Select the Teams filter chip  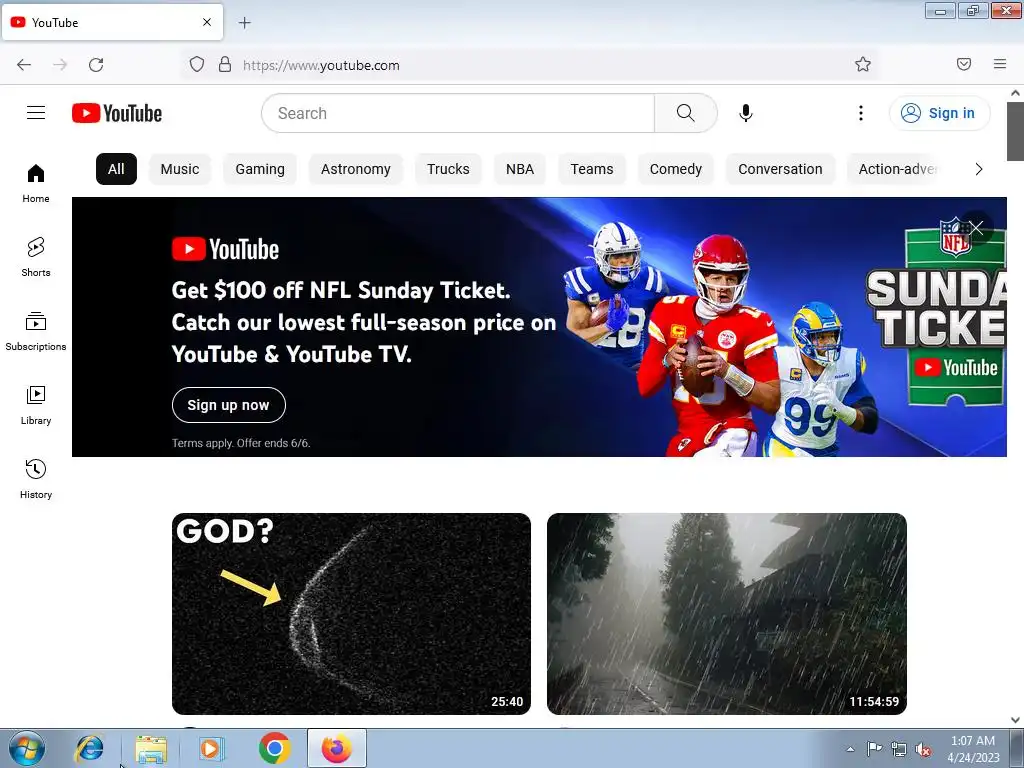[x=592, y=169]
